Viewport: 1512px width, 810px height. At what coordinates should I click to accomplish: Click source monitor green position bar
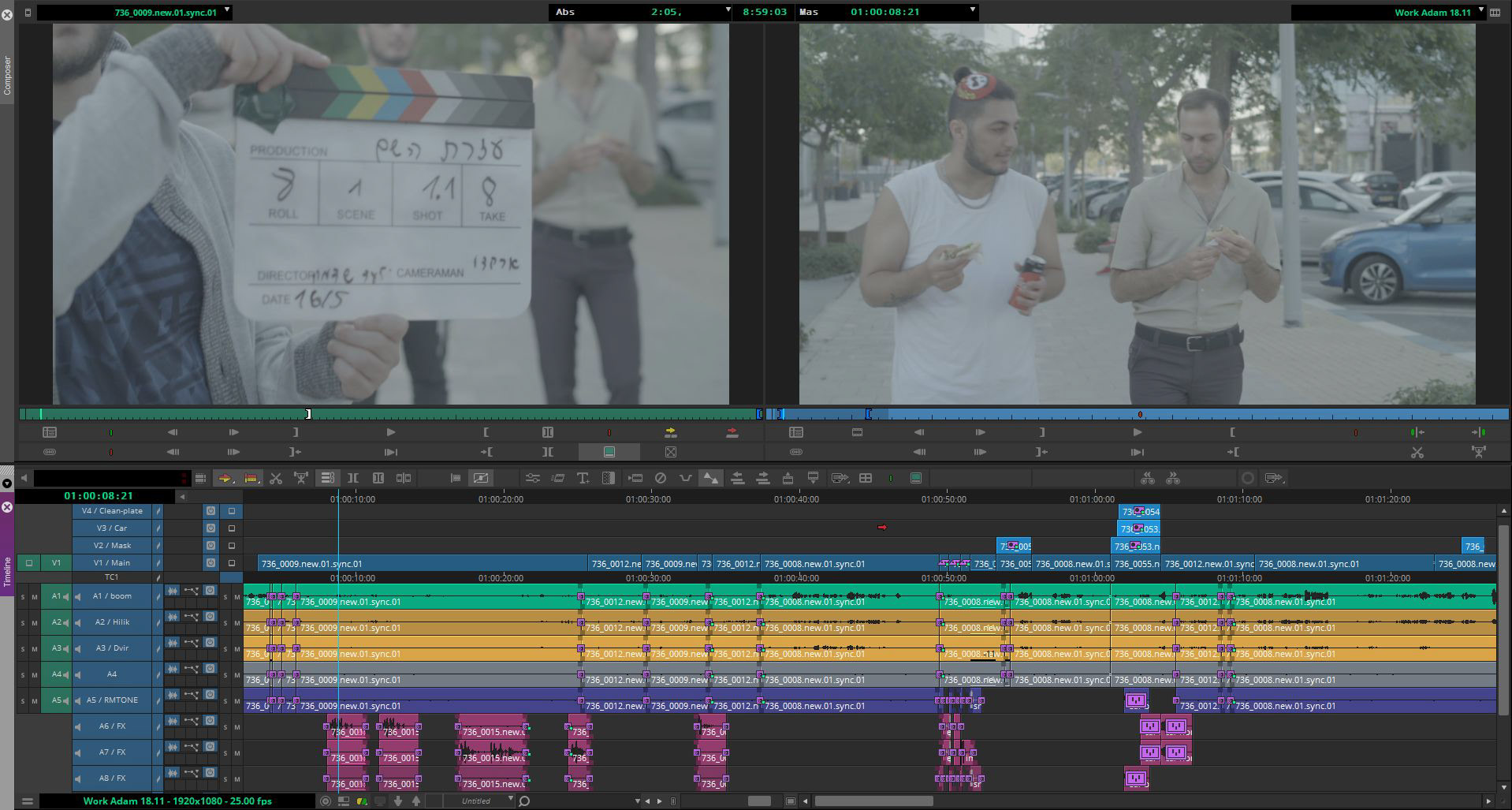390,414
